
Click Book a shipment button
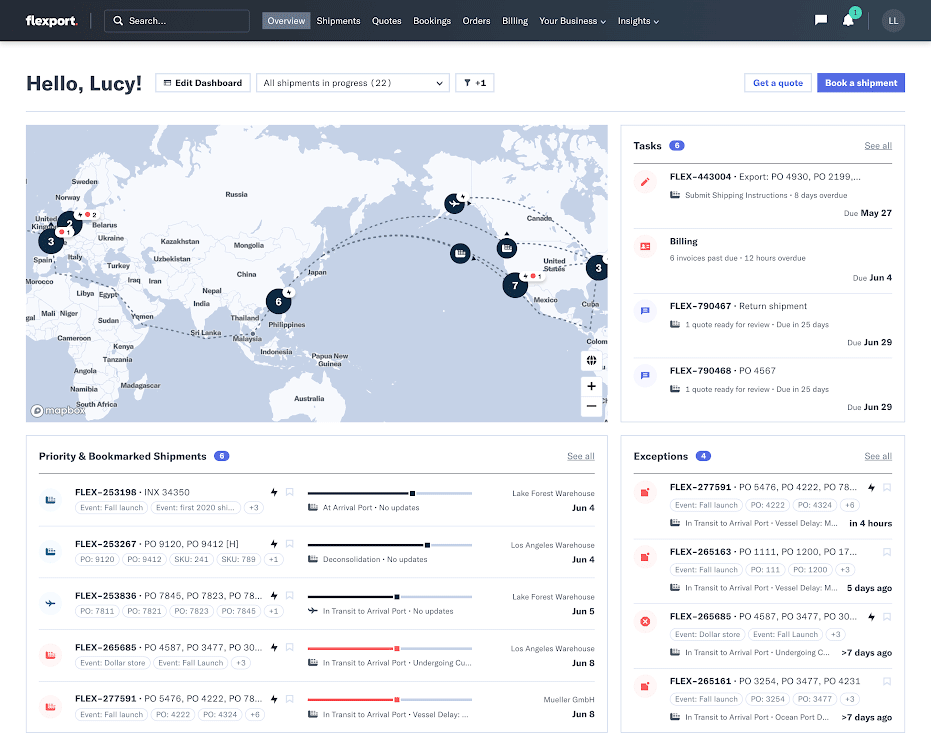click(861, 83)
